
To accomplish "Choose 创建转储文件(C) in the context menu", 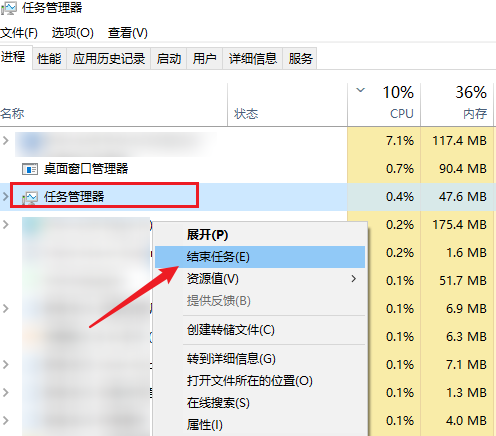I will 260,330.
